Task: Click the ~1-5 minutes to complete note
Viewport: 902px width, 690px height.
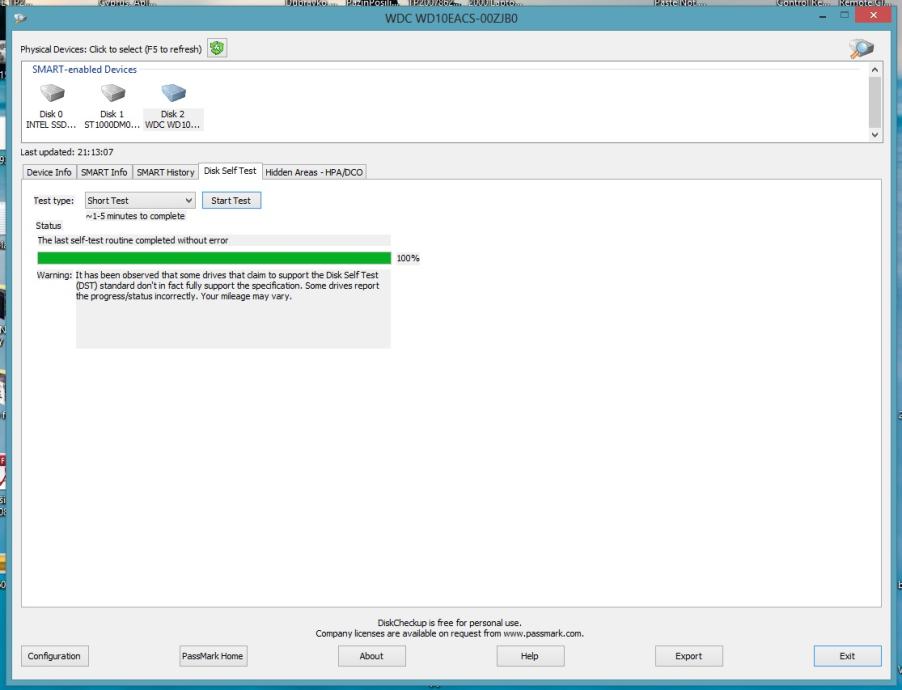Action: pyautogui.click(x=135, y=216)
